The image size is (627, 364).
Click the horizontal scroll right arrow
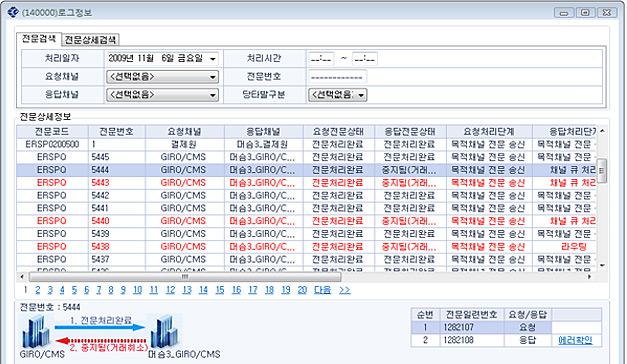point(589,277)
